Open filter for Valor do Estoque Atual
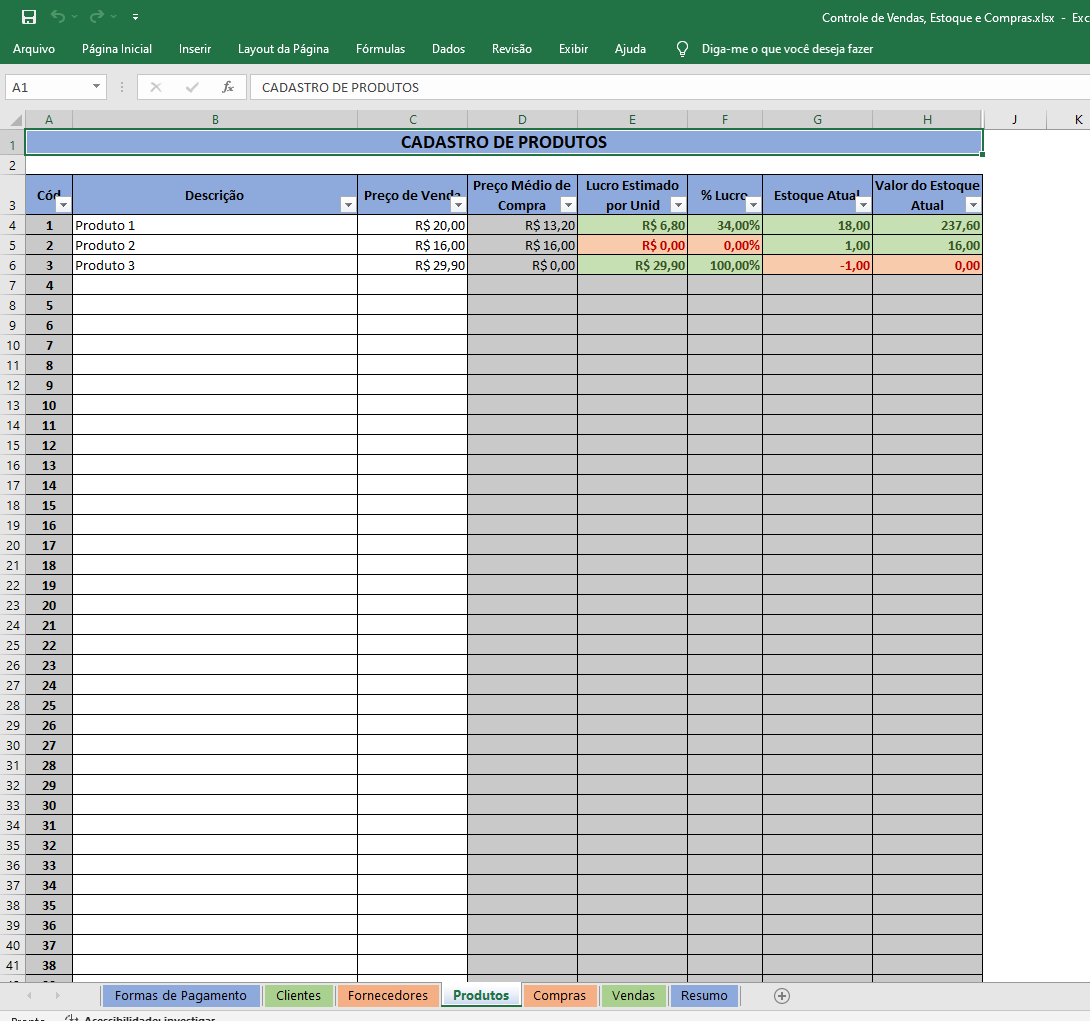Screen dimensions: 1090x1021 coord(972,205)
